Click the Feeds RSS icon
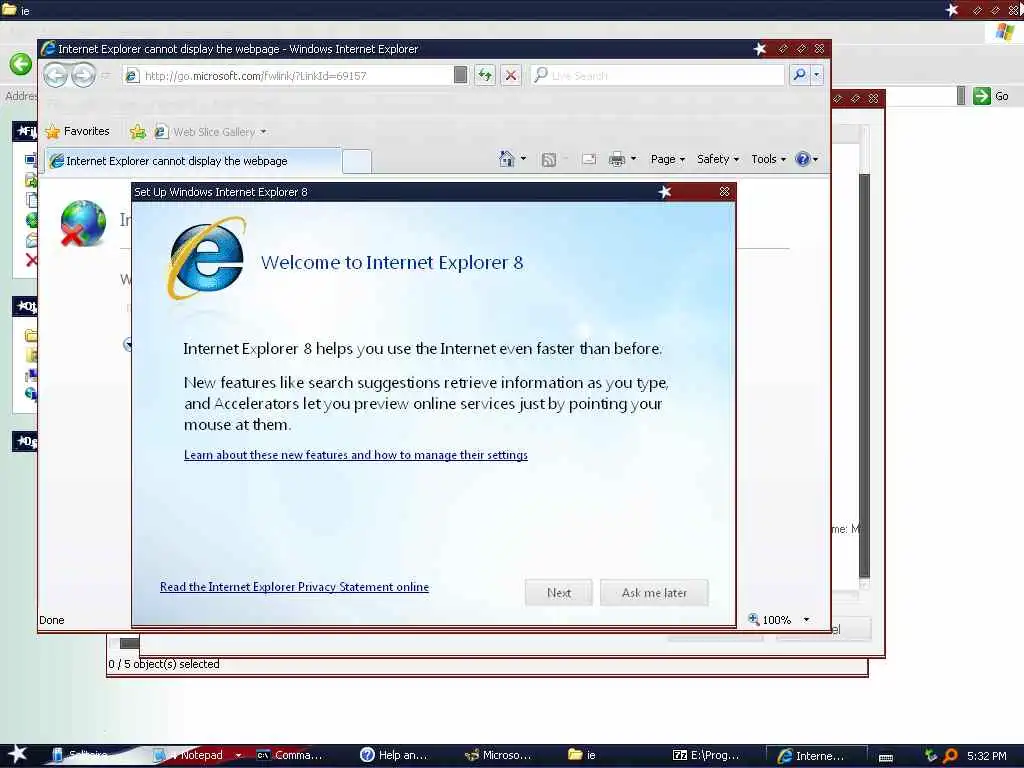1024x768 pixels. tap(549, 159)
